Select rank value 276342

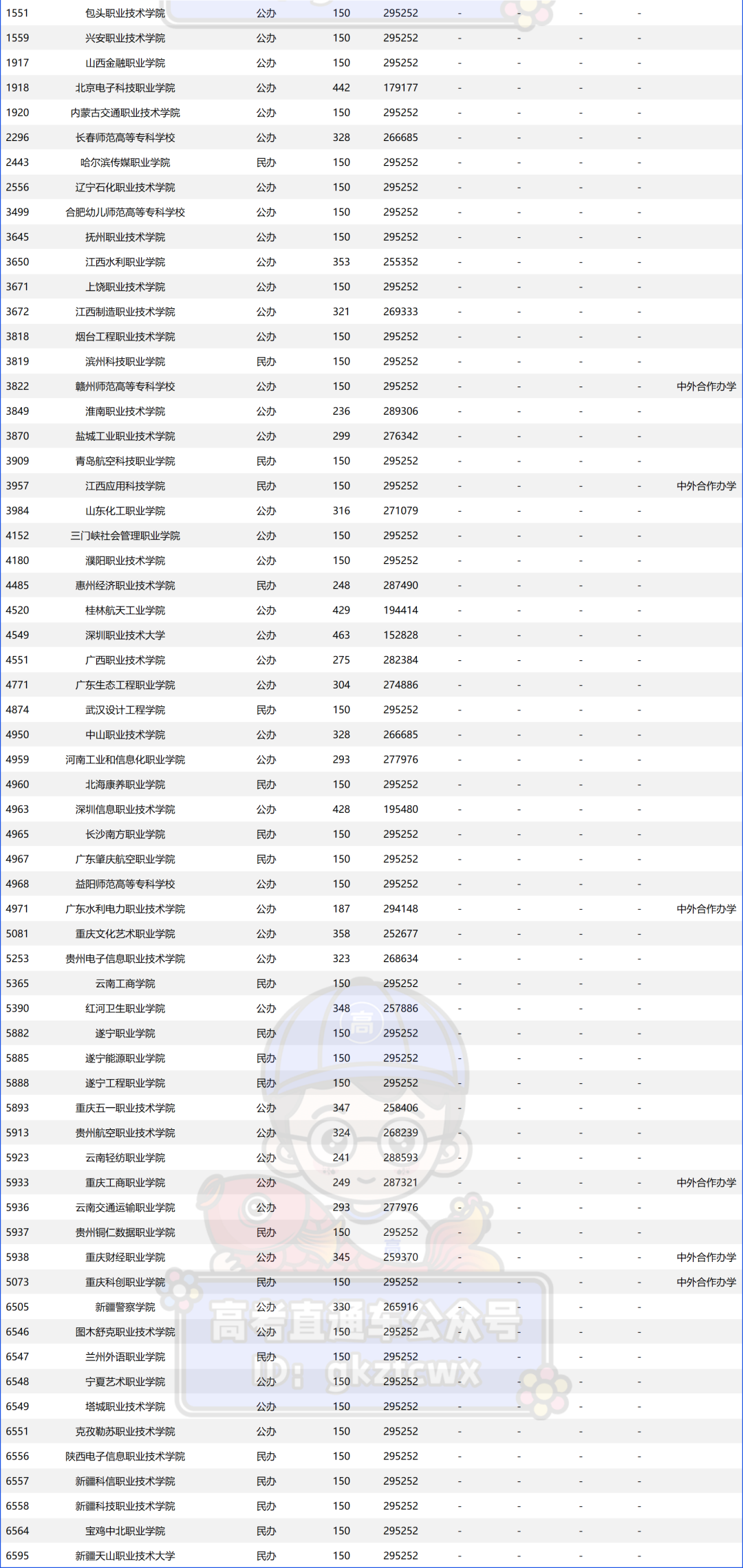401,436
